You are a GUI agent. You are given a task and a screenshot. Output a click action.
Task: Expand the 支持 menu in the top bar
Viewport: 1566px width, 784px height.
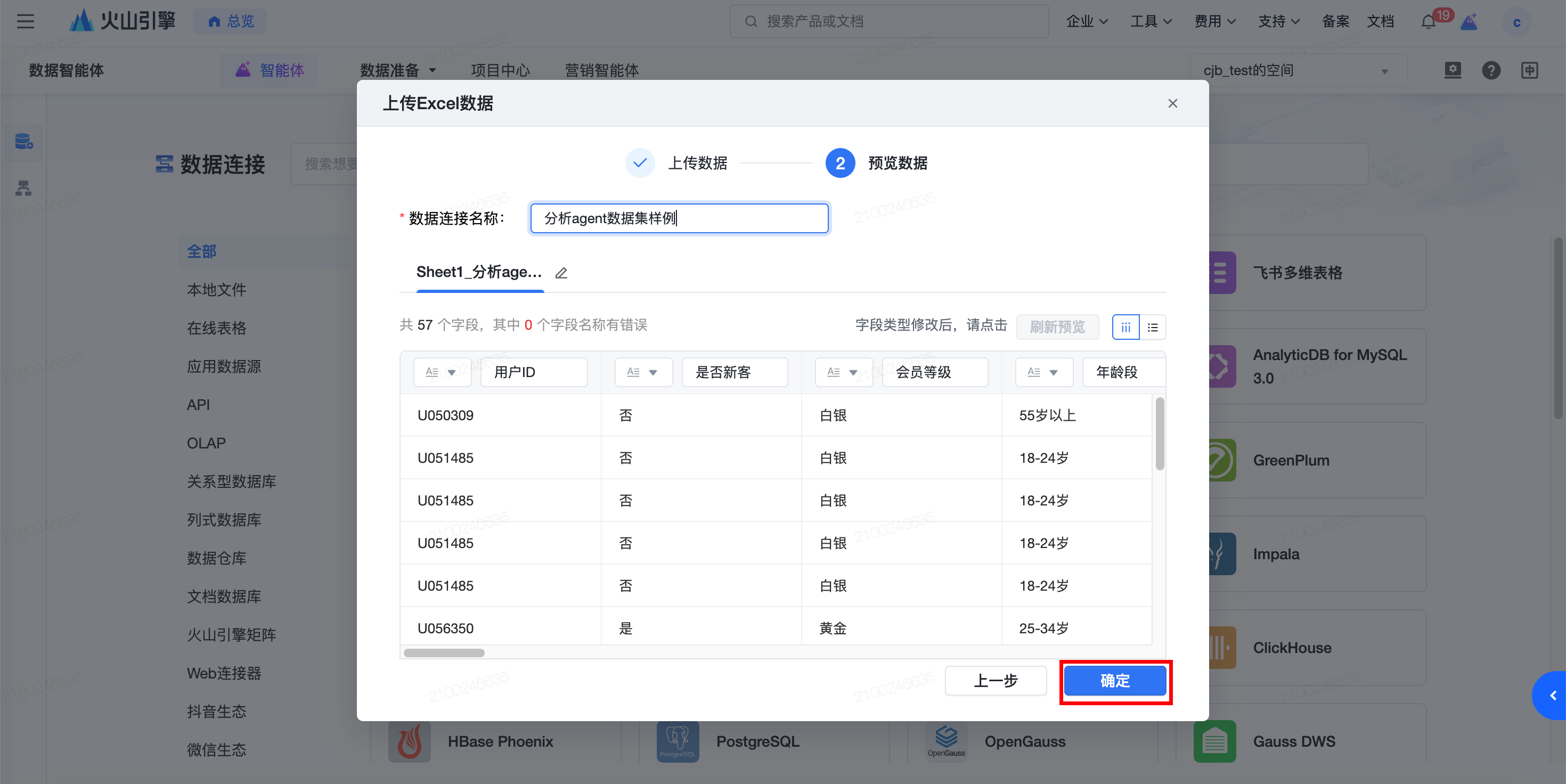[x=1278, y=22]
